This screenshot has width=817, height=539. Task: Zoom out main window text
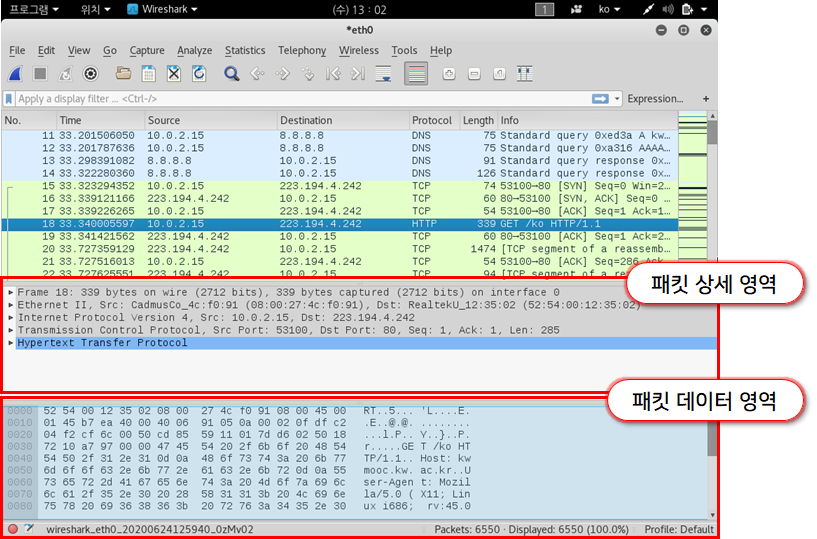click(474, 74)
